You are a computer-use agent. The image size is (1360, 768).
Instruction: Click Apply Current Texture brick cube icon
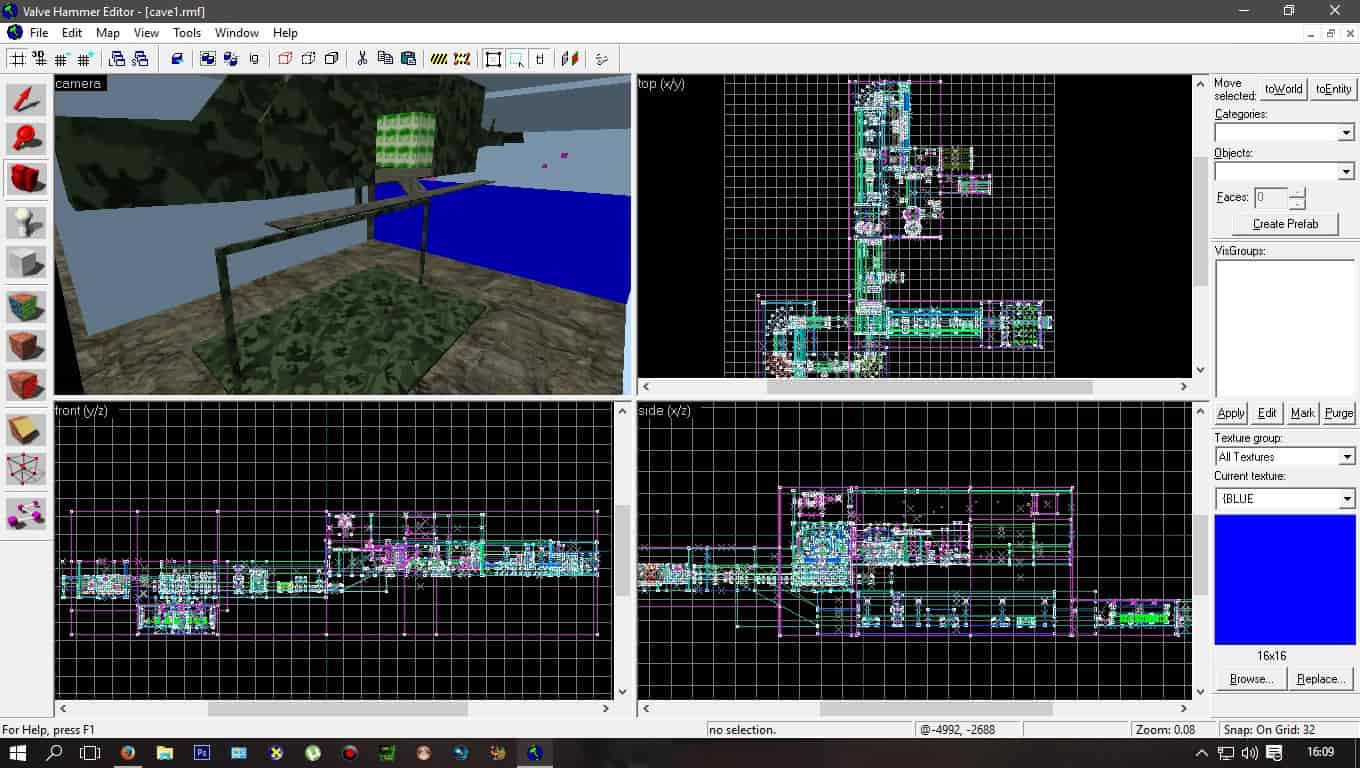(x=26, y=345)
